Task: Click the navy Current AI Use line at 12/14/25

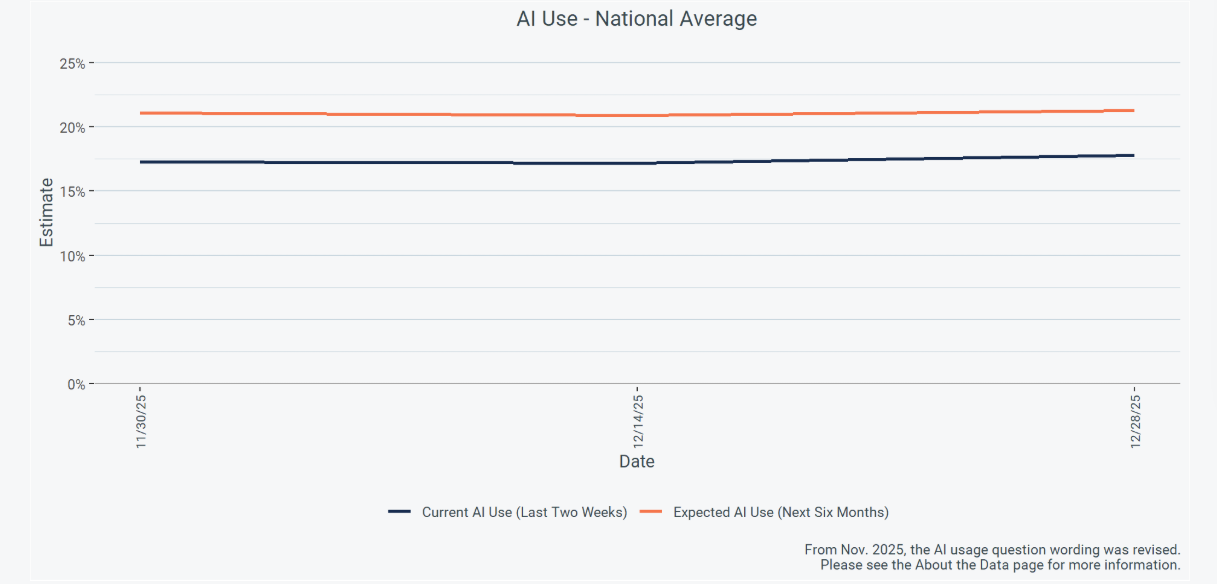Action: [x=637, y=163]
